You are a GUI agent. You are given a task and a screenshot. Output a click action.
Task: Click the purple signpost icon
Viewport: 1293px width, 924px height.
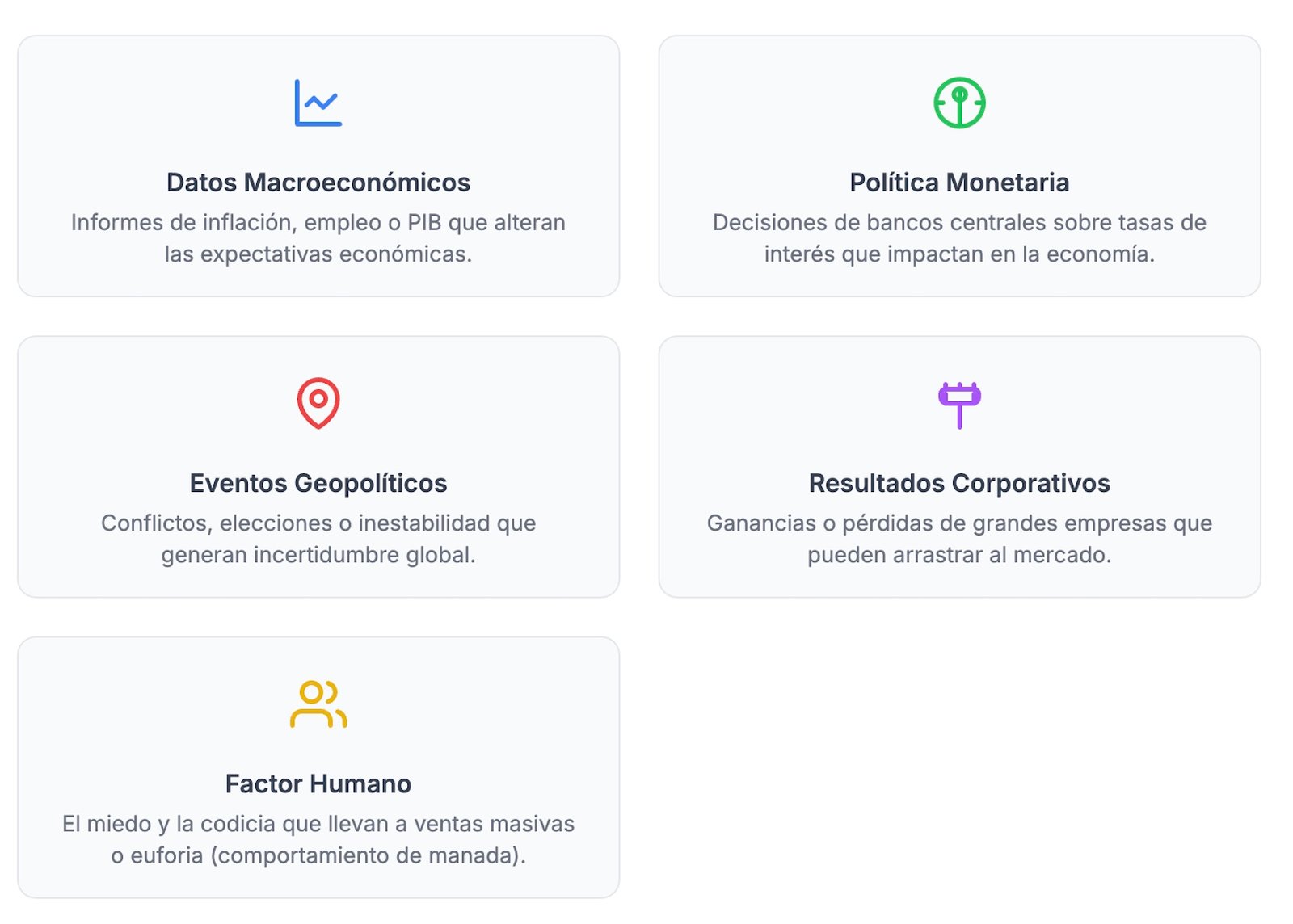tap(959, 404)
